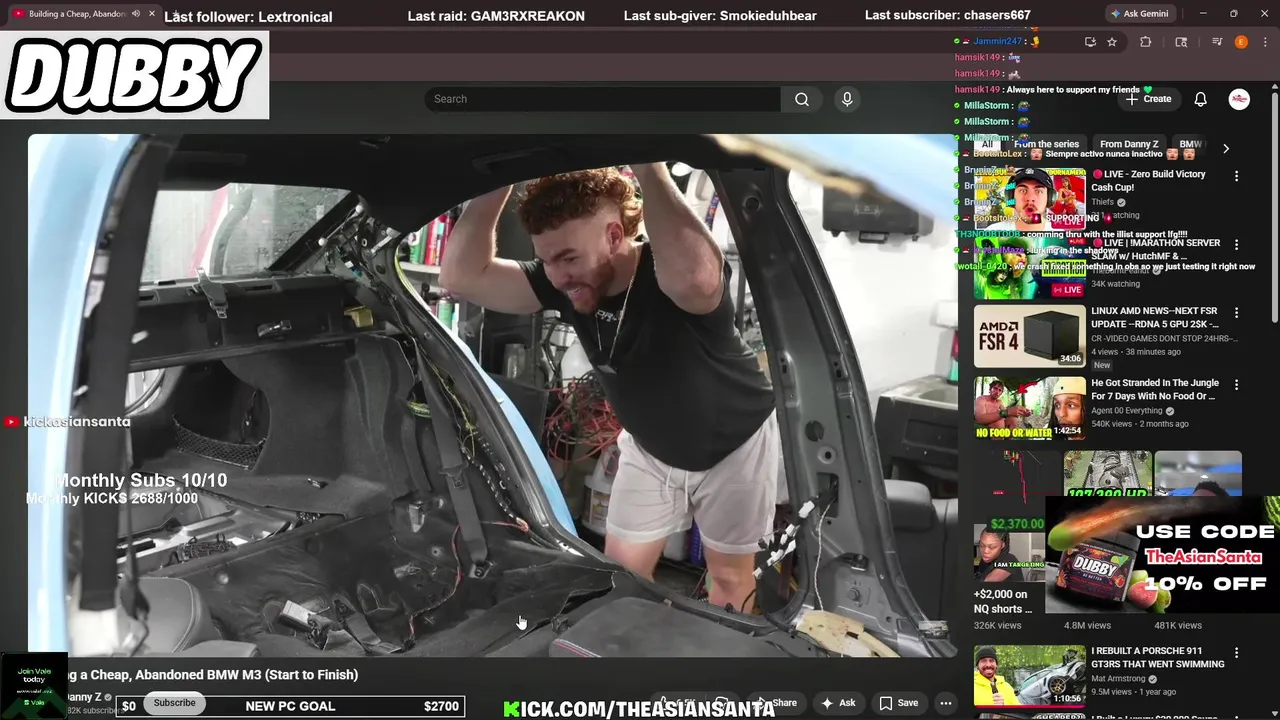Image resolution: width=1280 pixels, height=720 pixels.
Task: Click the '34K watching' text
Action: tap(1115, 284)
